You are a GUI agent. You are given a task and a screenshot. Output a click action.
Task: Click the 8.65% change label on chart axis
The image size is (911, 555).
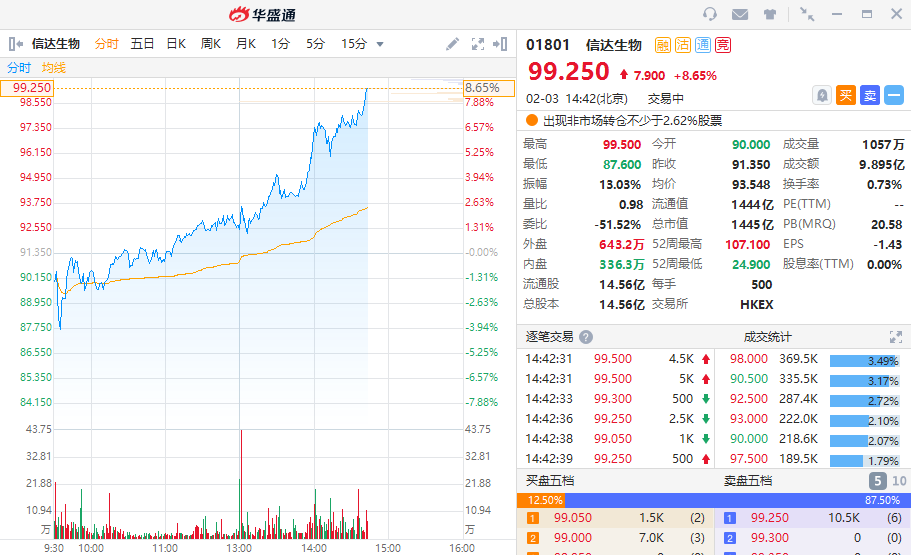coord(489,88)
